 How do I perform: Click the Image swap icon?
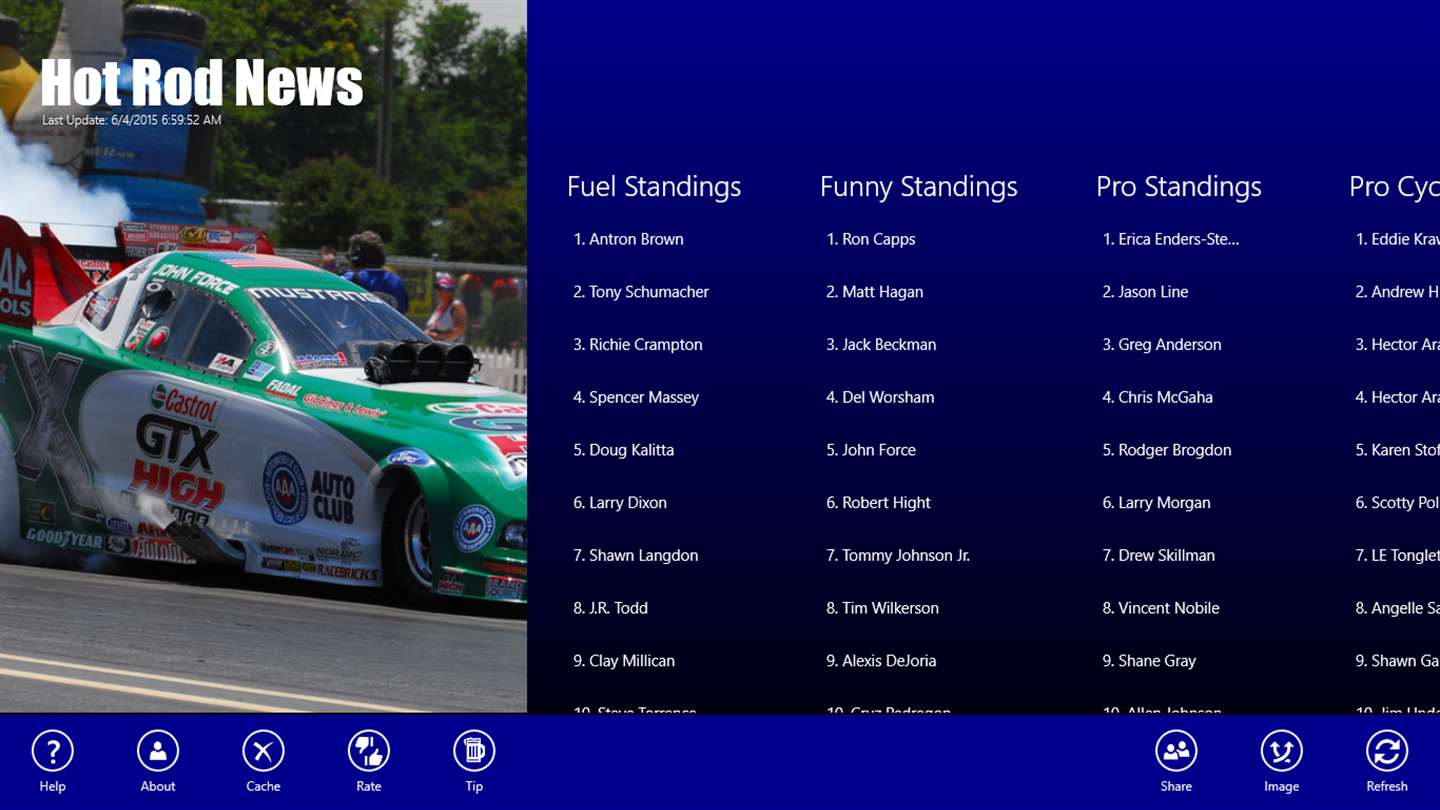[x=1281, y=751]
